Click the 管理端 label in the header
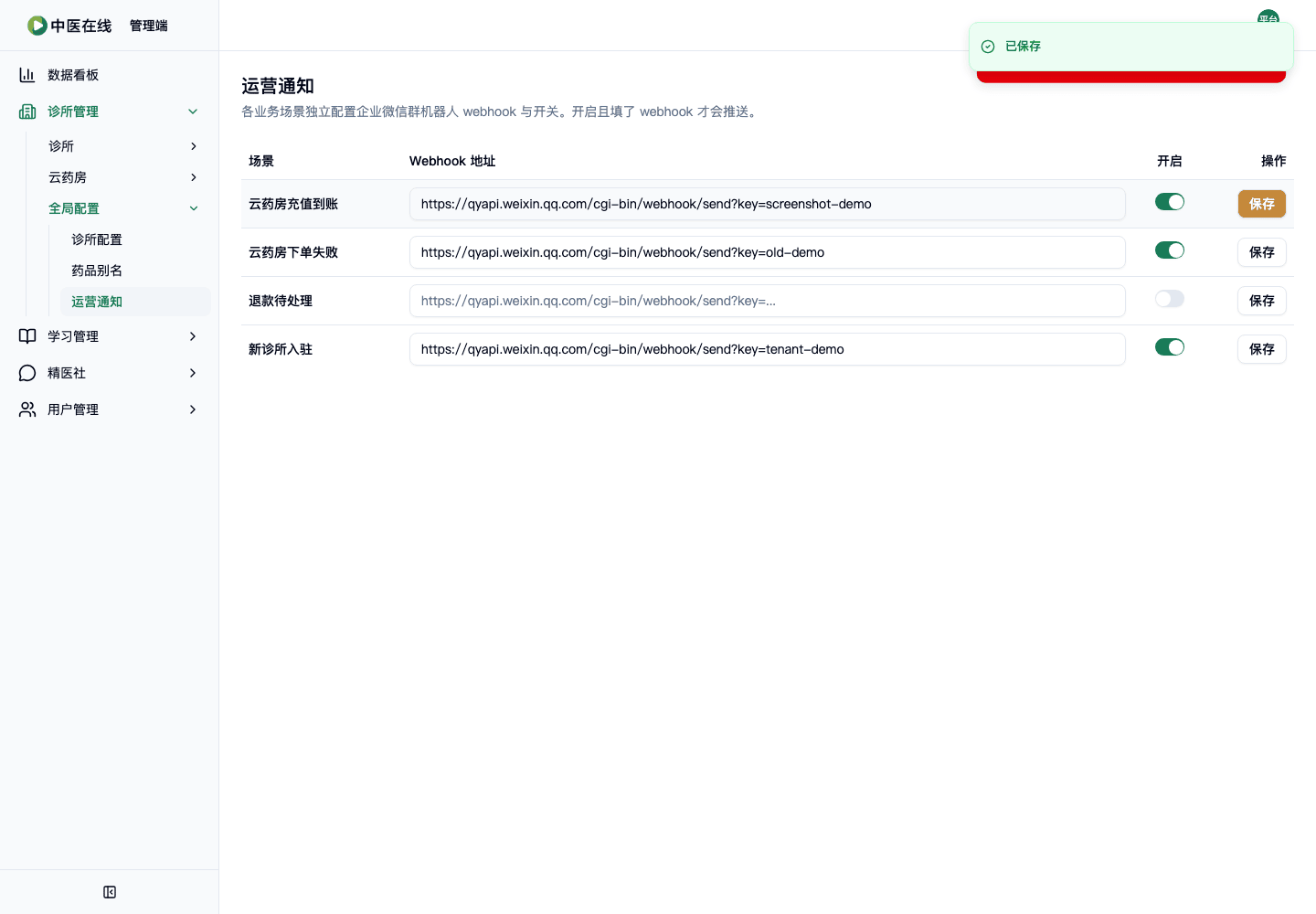 [149, 26]
